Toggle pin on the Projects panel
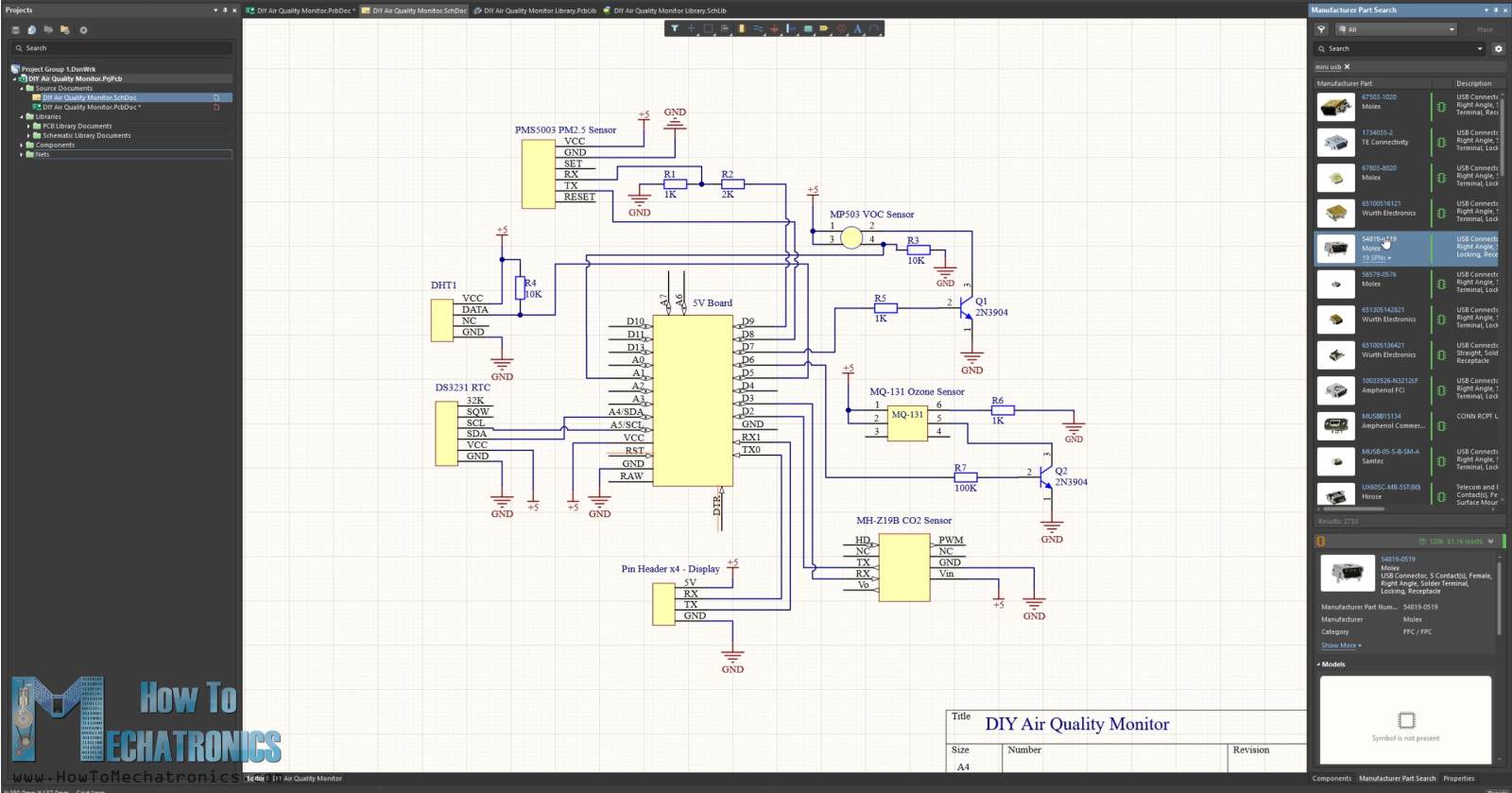 click(x=225, y=10)
